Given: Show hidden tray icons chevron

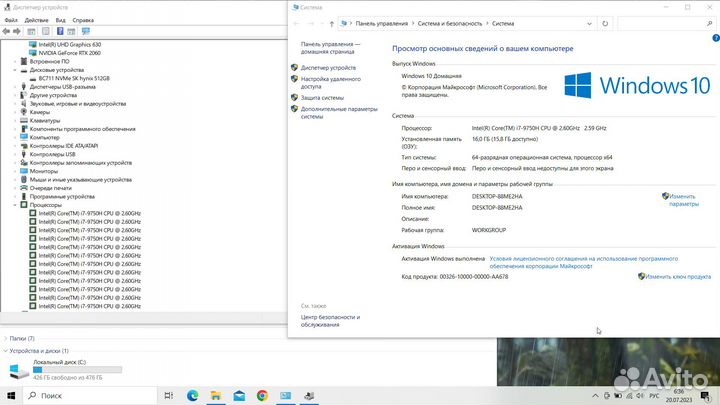Looking at the screenshot, I should pos(595,395).
